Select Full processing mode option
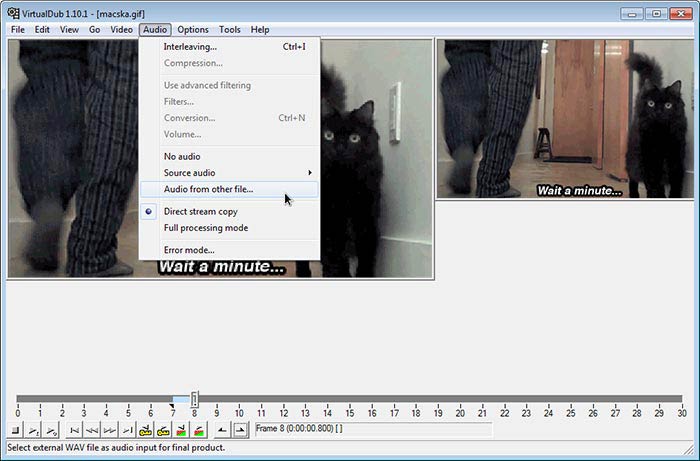Image resolution: width=700 pixels, height=461 pixels. pyautogui.click(x=205, y=228)
